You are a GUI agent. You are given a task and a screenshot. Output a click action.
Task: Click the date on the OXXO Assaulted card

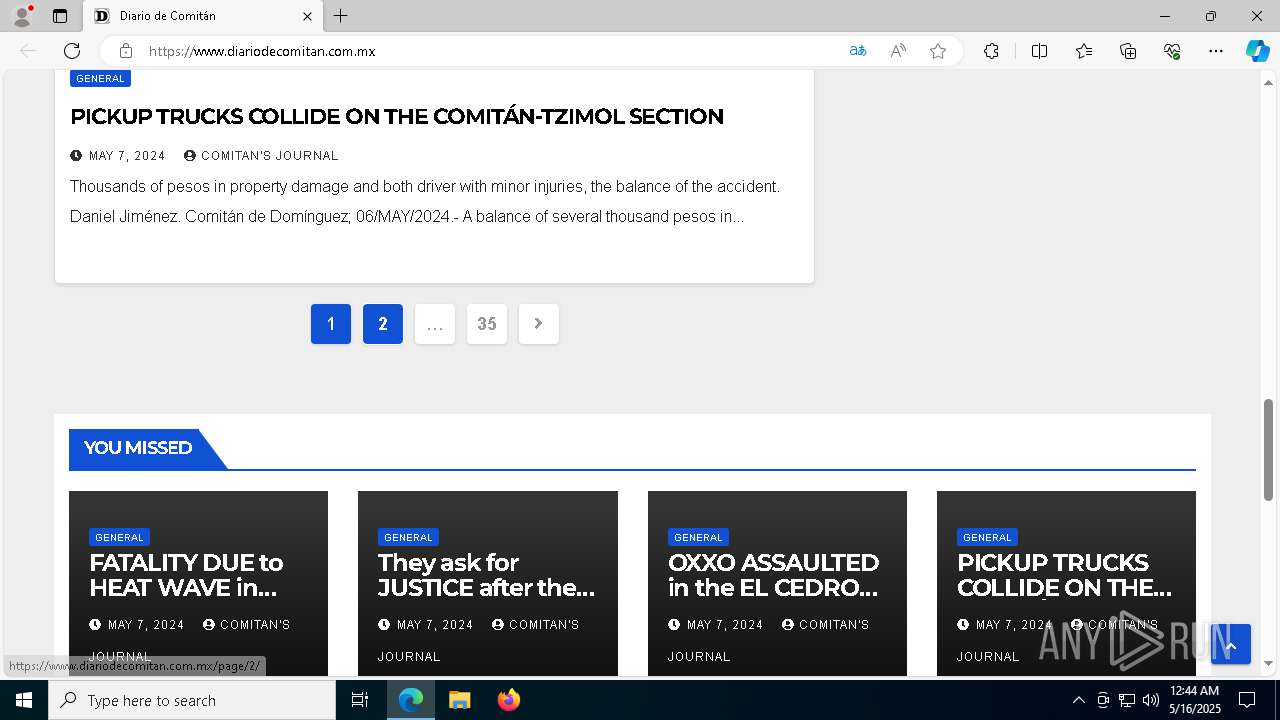pos(725,625)
